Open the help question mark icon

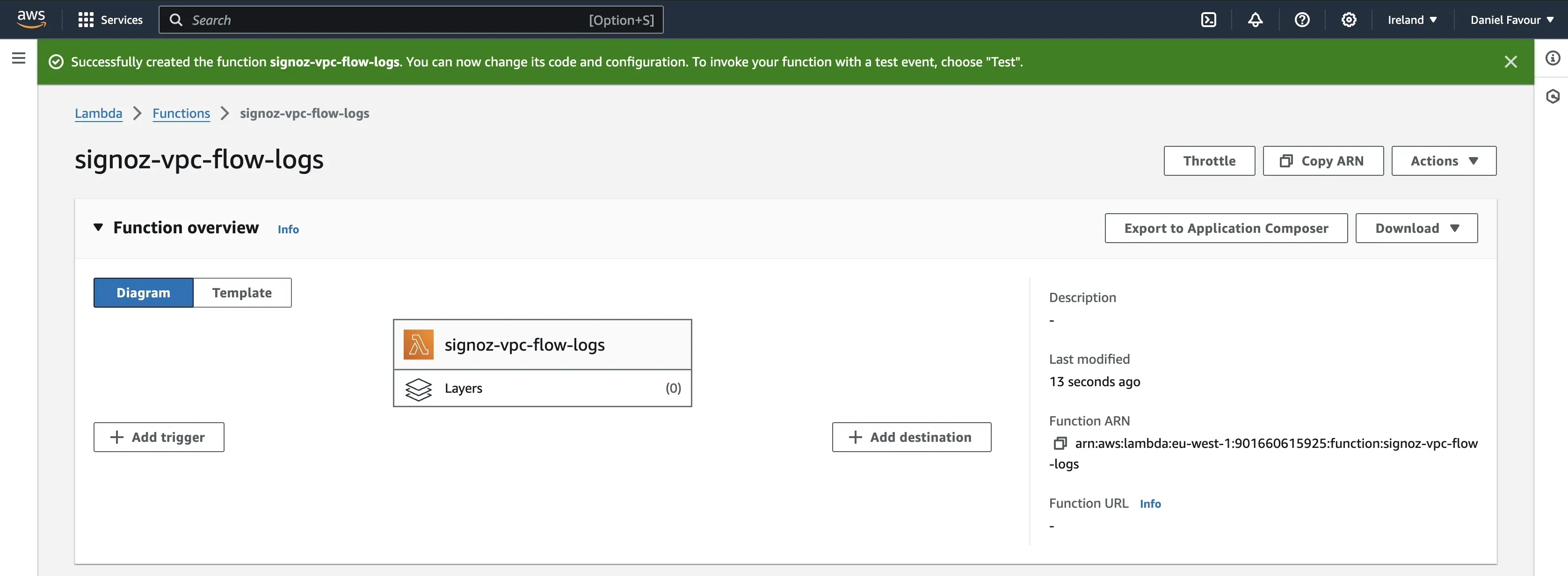[x=1302, y=20]
